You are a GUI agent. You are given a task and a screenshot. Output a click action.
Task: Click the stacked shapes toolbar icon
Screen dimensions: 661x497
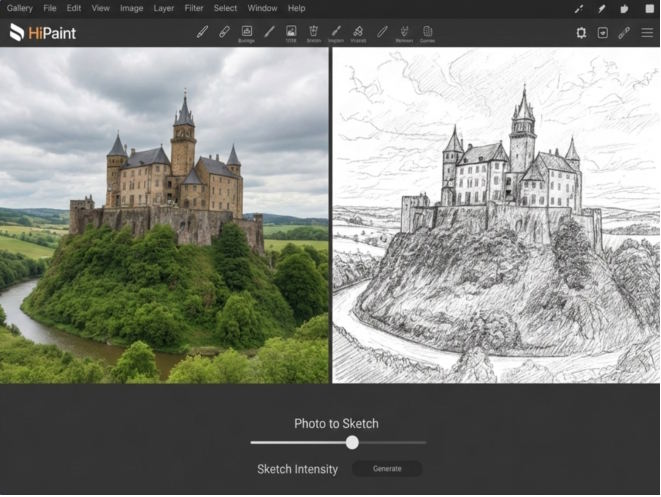click(358, 31)
